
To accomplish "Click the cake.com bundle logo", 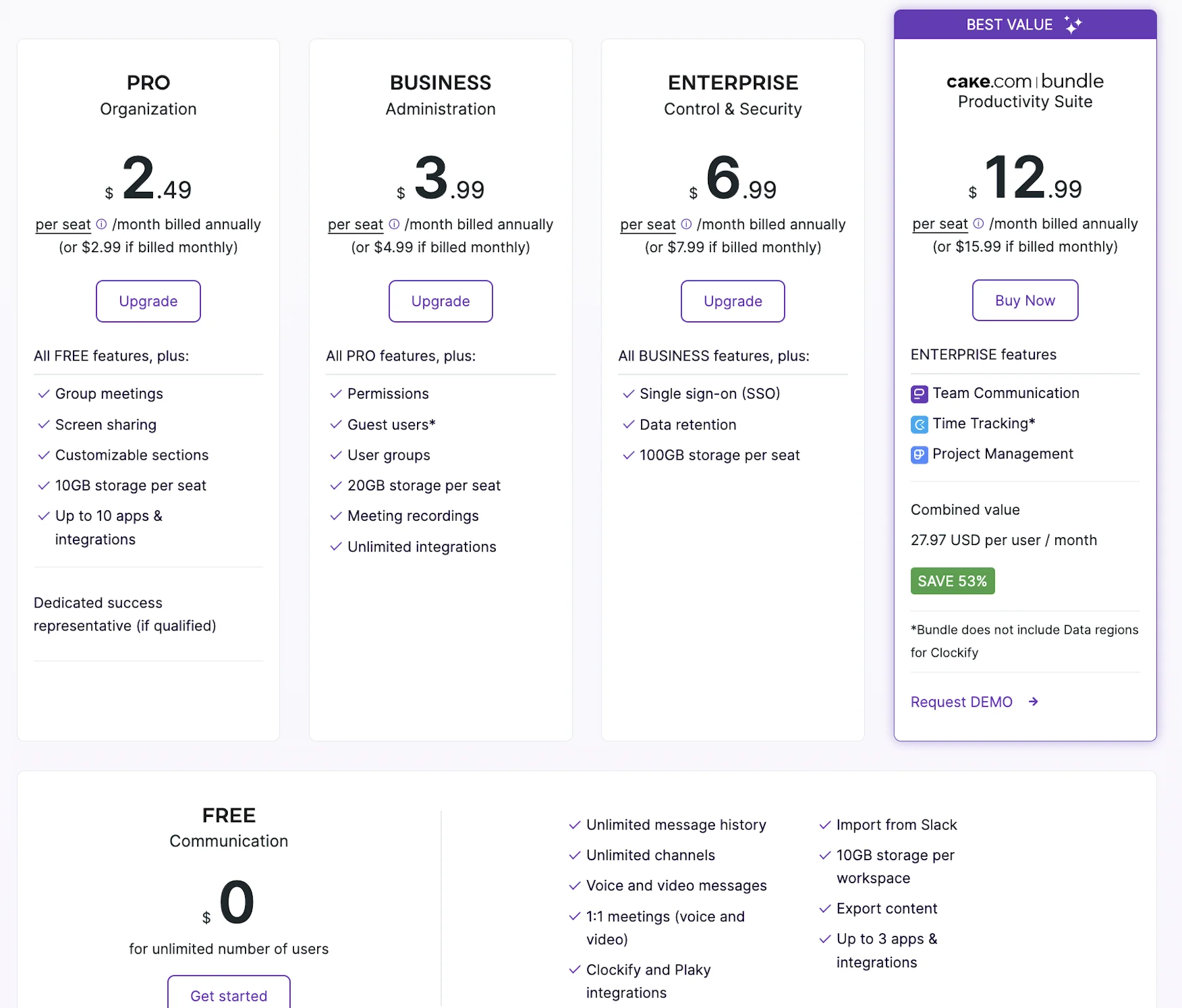I will [1024, 81].
